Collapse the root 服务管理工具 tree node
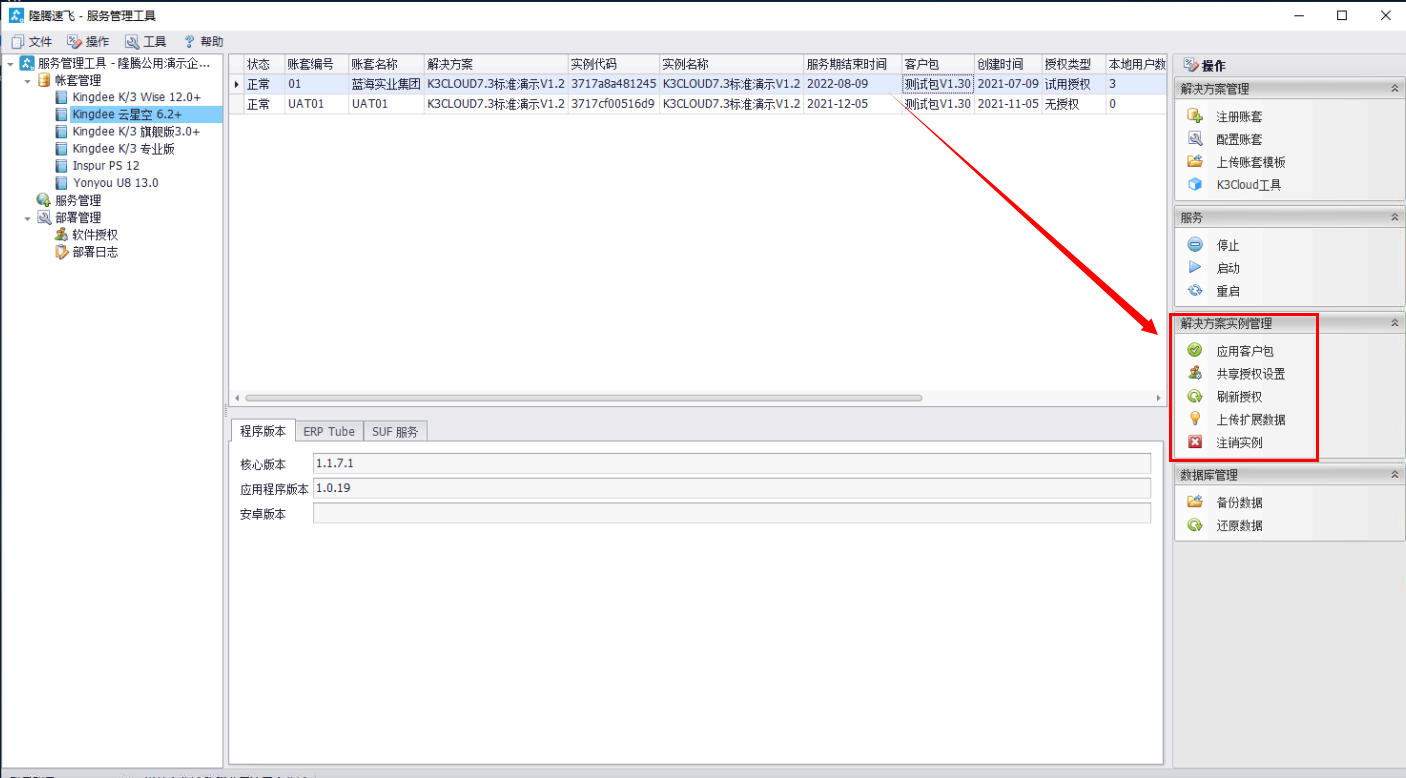 tap(10, 63)
